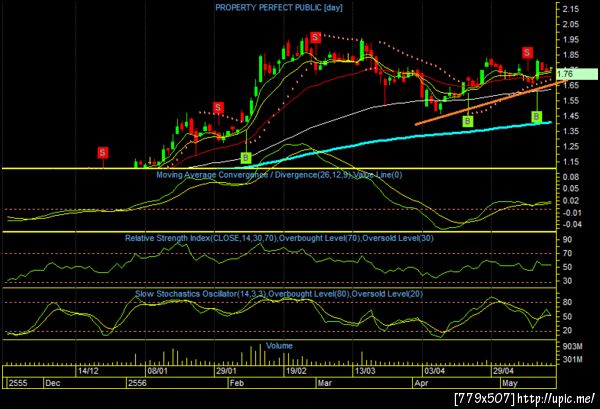Image resolution: width=600 pixels, height=409 pixels.
Task: Select the 19/02 date on the time axis
Action: click(296, 371)
